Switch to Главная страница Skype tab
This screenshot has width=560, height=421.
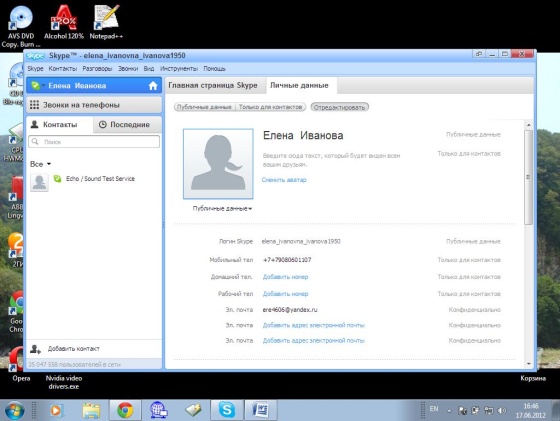click(x=213, y=85)
